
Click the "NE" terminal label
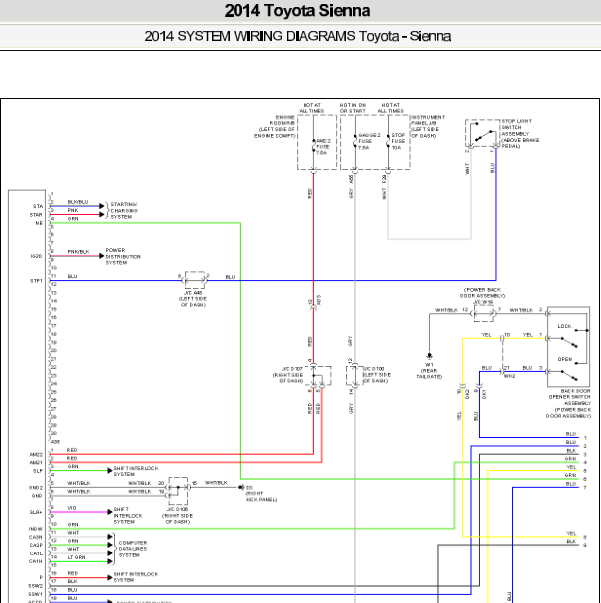(39, 223)
